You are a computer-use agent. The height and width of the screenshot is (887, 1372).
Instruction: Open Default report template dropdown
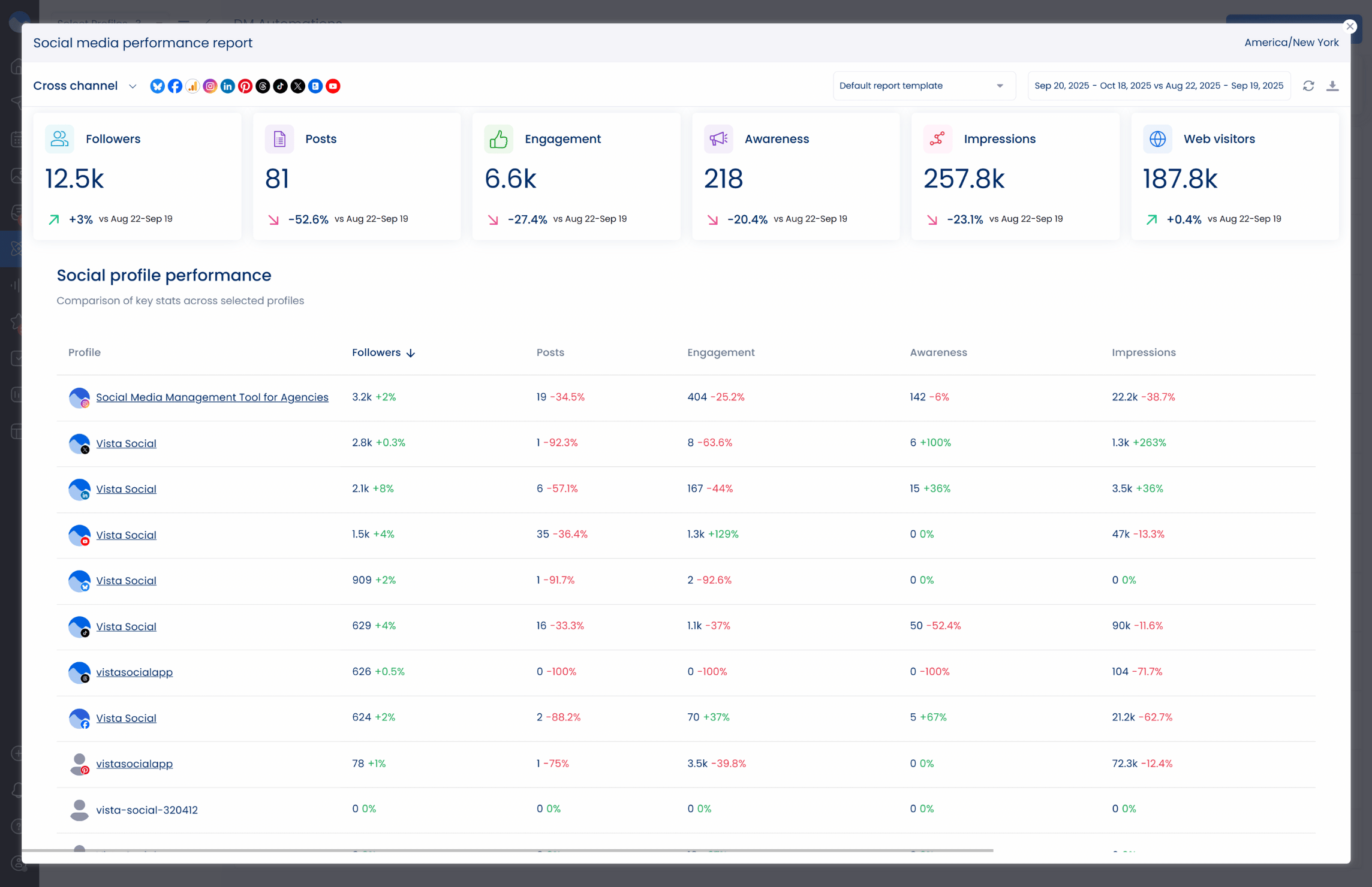point(922,86)
